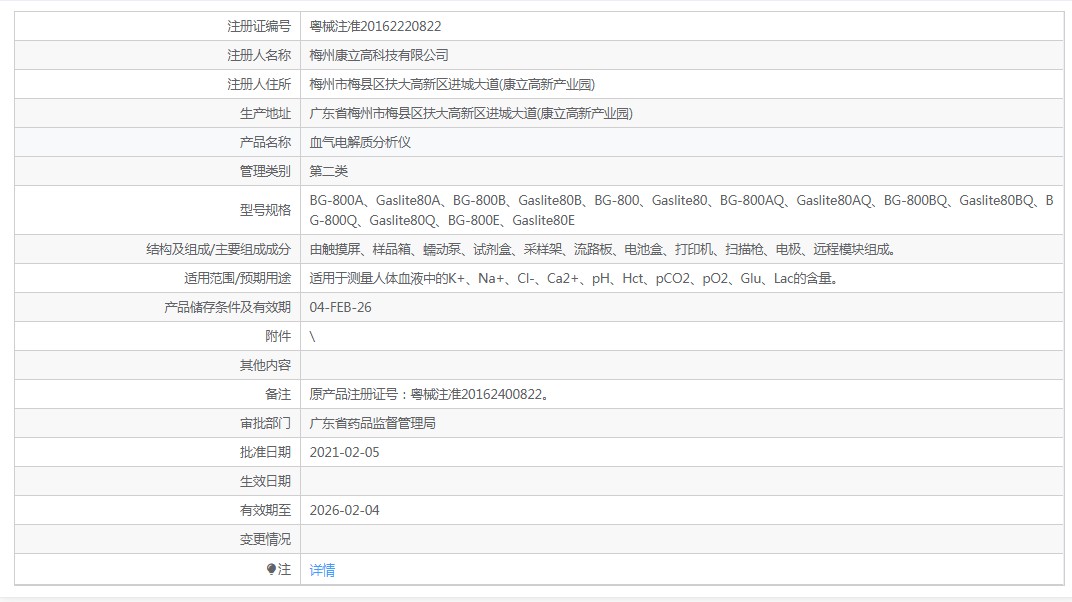1072x602 pixels.
Task: Click the 结构及组成/主要组成成分 label
Action: (218, 249)
